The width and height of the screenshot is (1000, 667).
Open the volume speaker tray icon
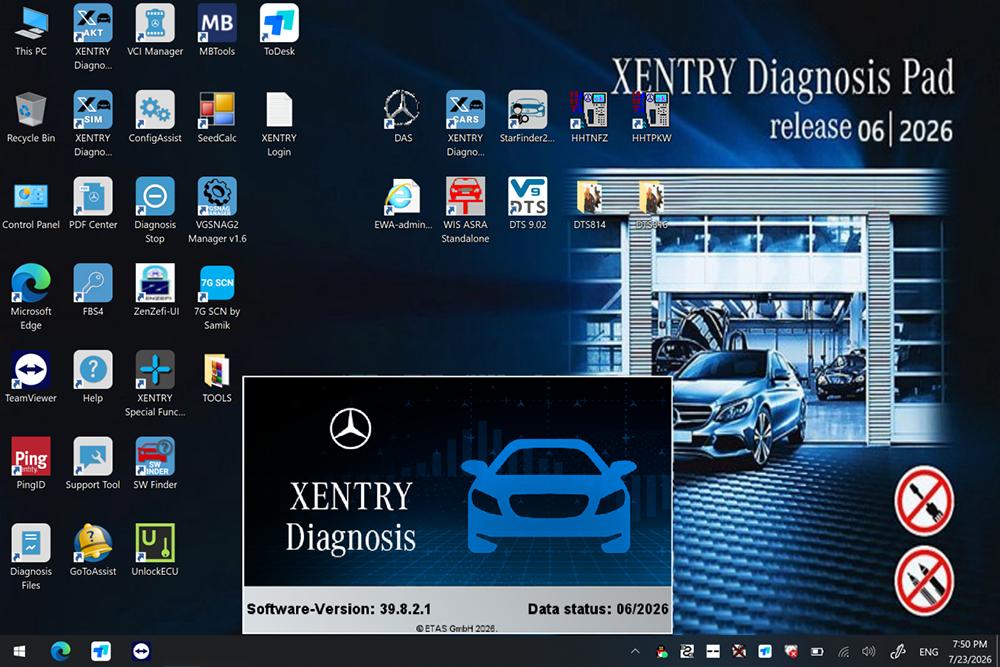[869, 651]
